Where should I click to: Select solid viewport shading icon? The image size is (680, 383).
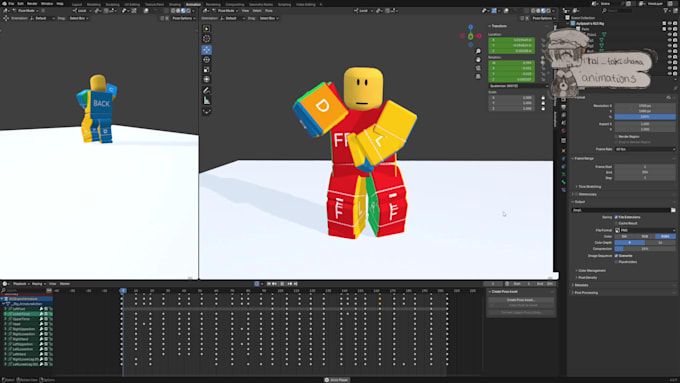[x=538, y=11]
